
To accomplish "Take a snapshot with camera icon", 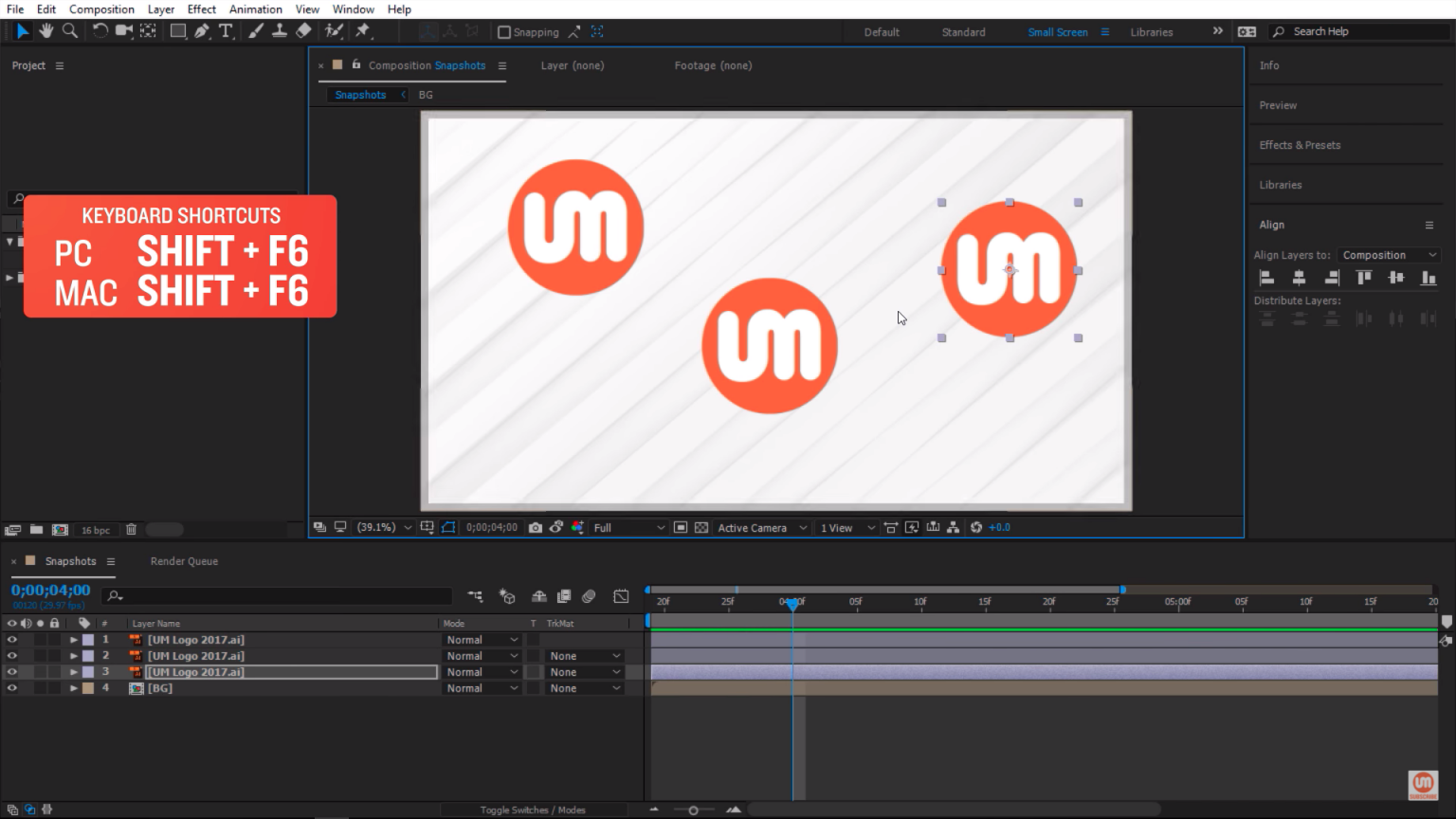I will pos(536,528).
